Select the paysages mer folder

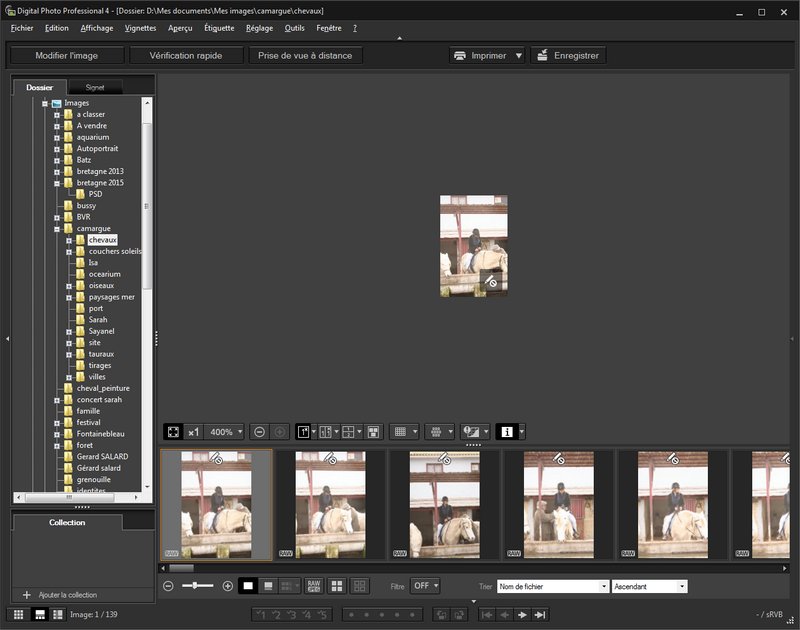(x=112, y=297)
